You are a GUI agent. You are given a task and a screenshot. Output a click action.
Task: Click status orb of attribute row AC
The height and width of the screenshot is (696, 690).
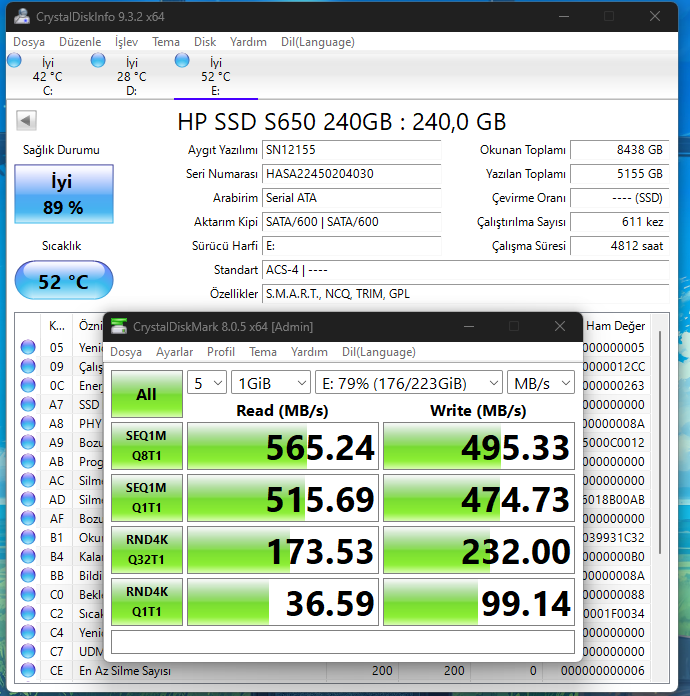(28, 480)
